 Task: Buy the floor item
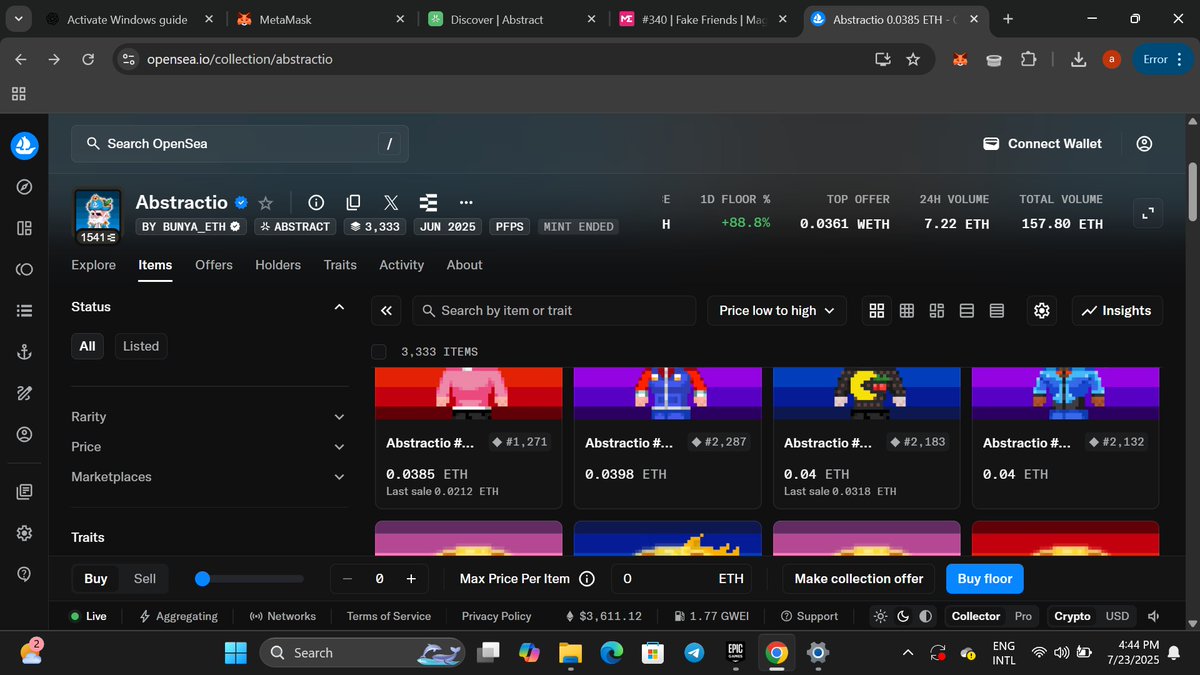click(x=985, y=579)
